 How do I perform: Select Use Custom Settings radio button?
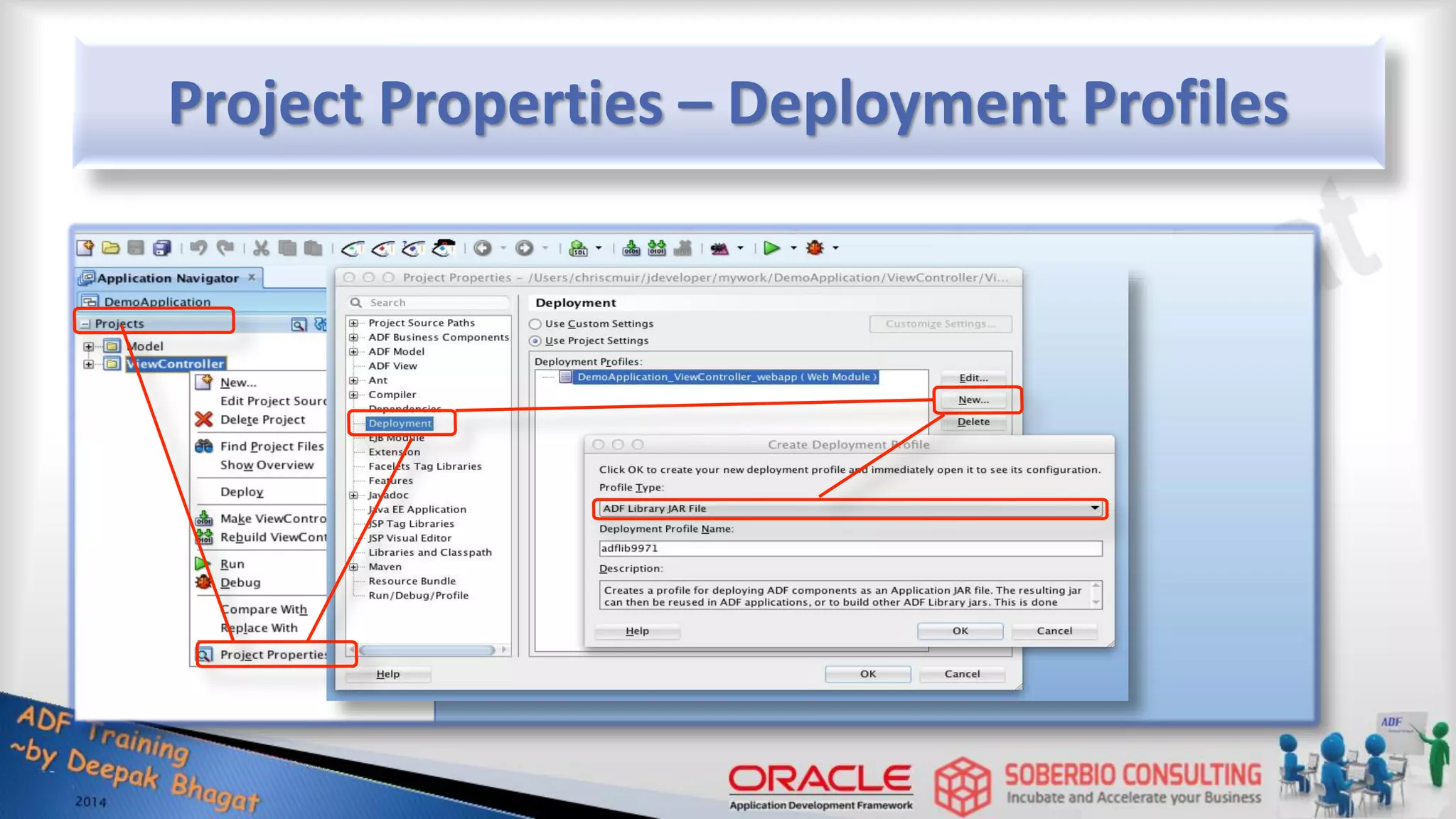(x=535, y=324)
